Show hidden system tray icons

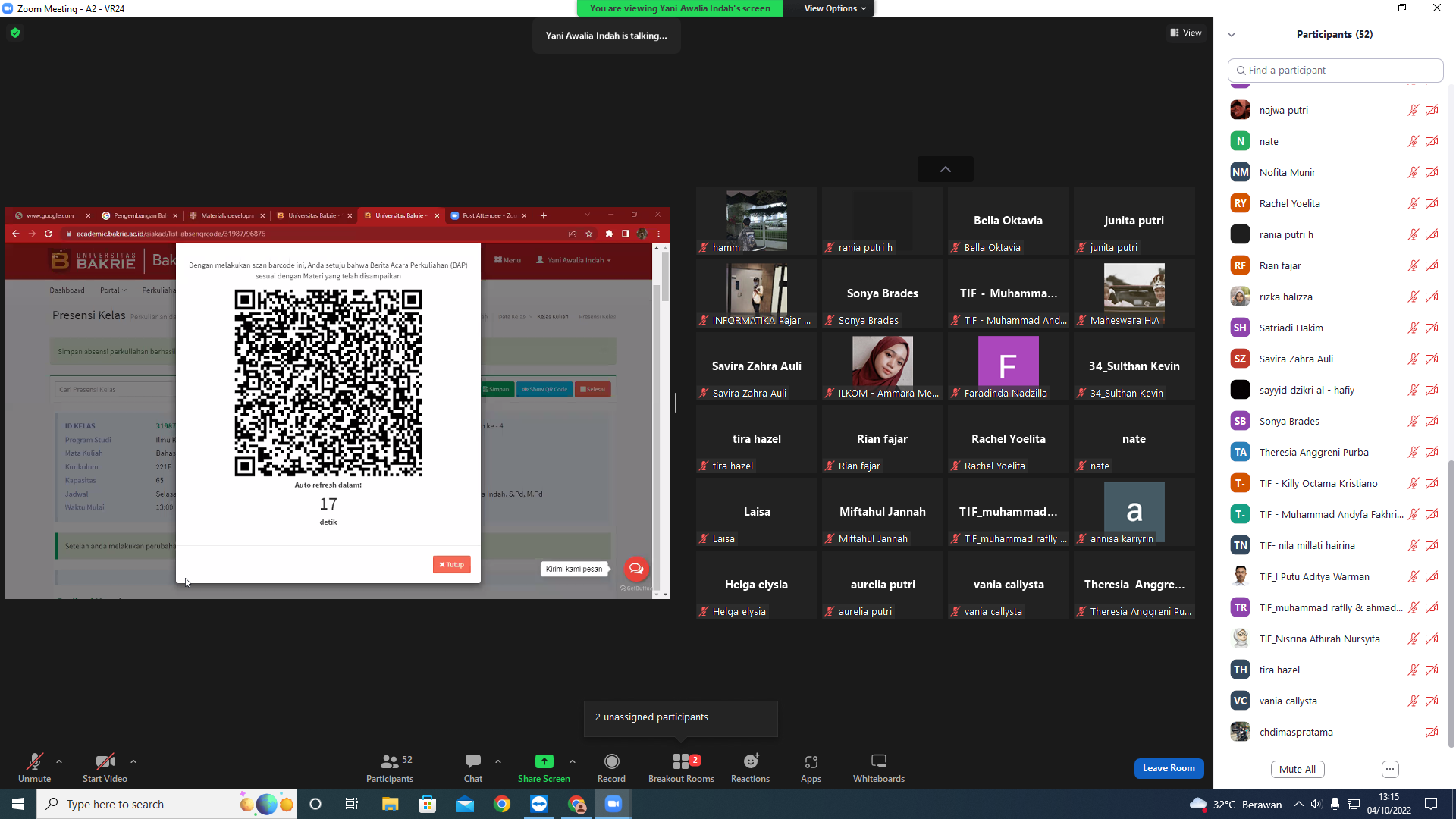point(1299,804)
